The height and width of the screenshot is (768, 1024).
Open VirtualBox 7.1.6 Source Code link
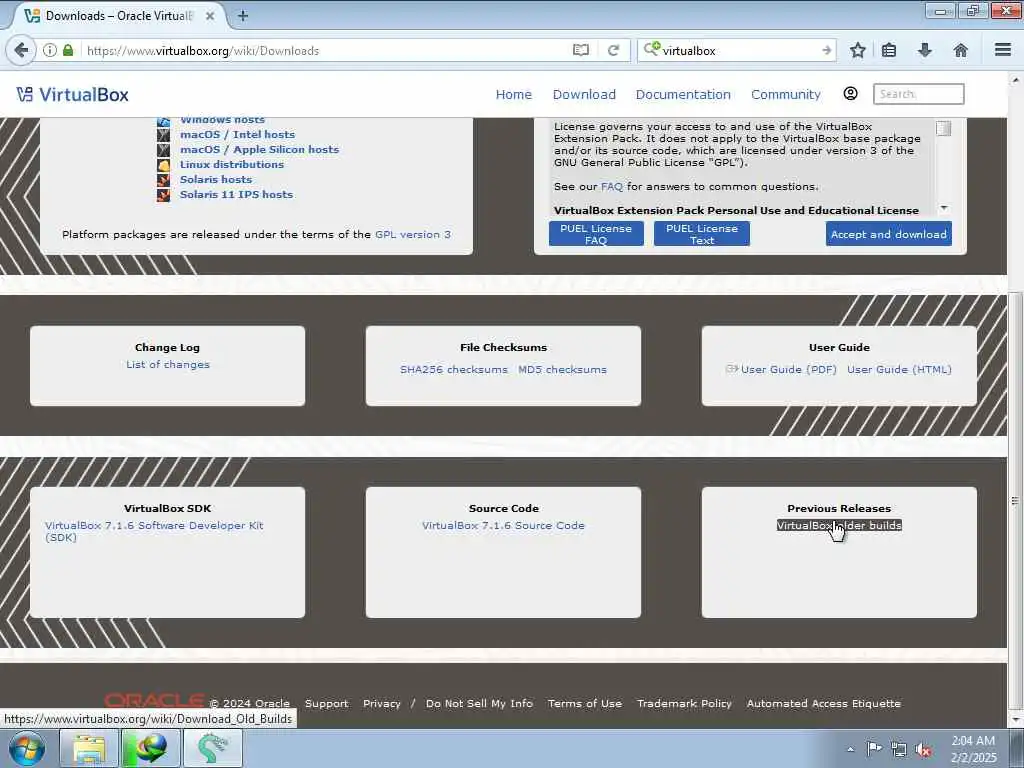point(504,526)
